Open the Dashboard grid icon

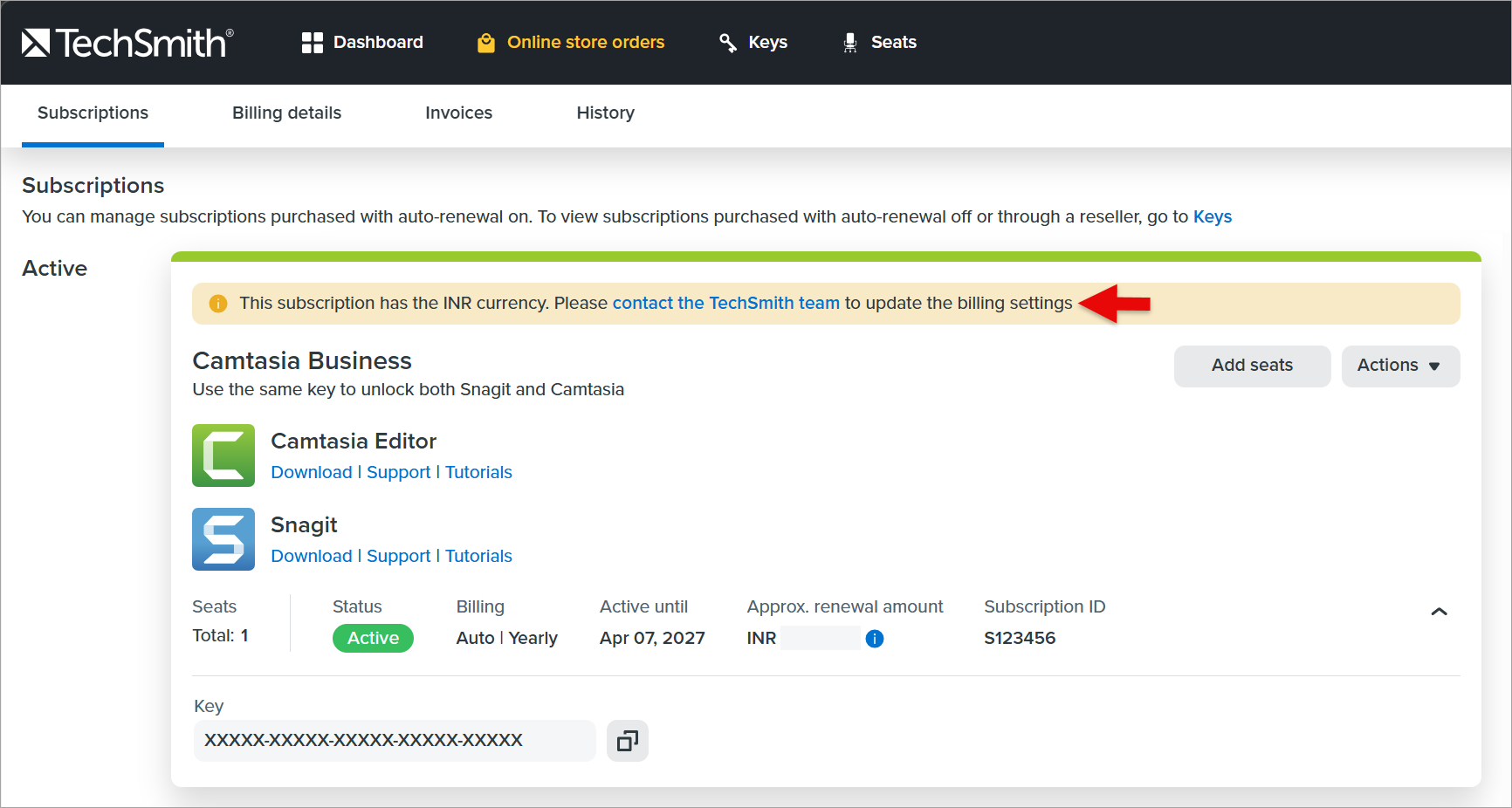312,43
